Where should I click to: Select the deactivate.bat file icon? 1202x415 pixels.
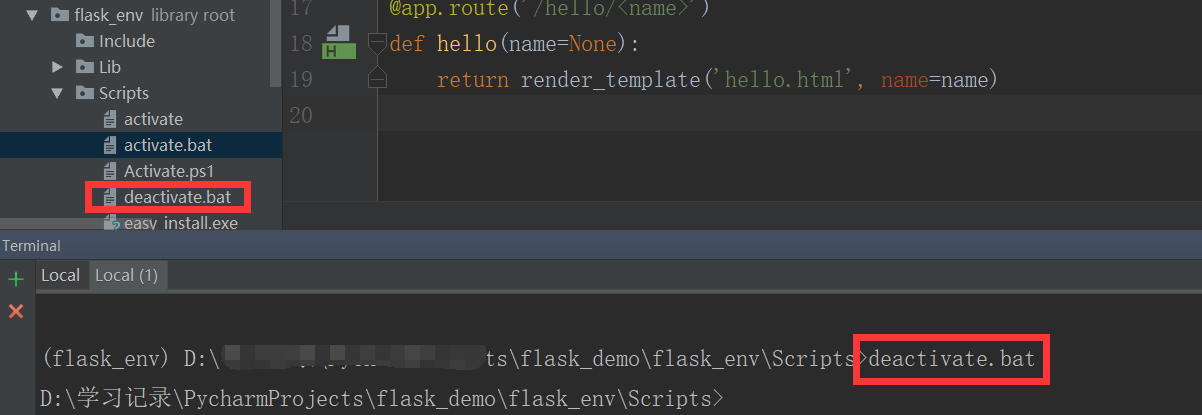tap(111, 197)
